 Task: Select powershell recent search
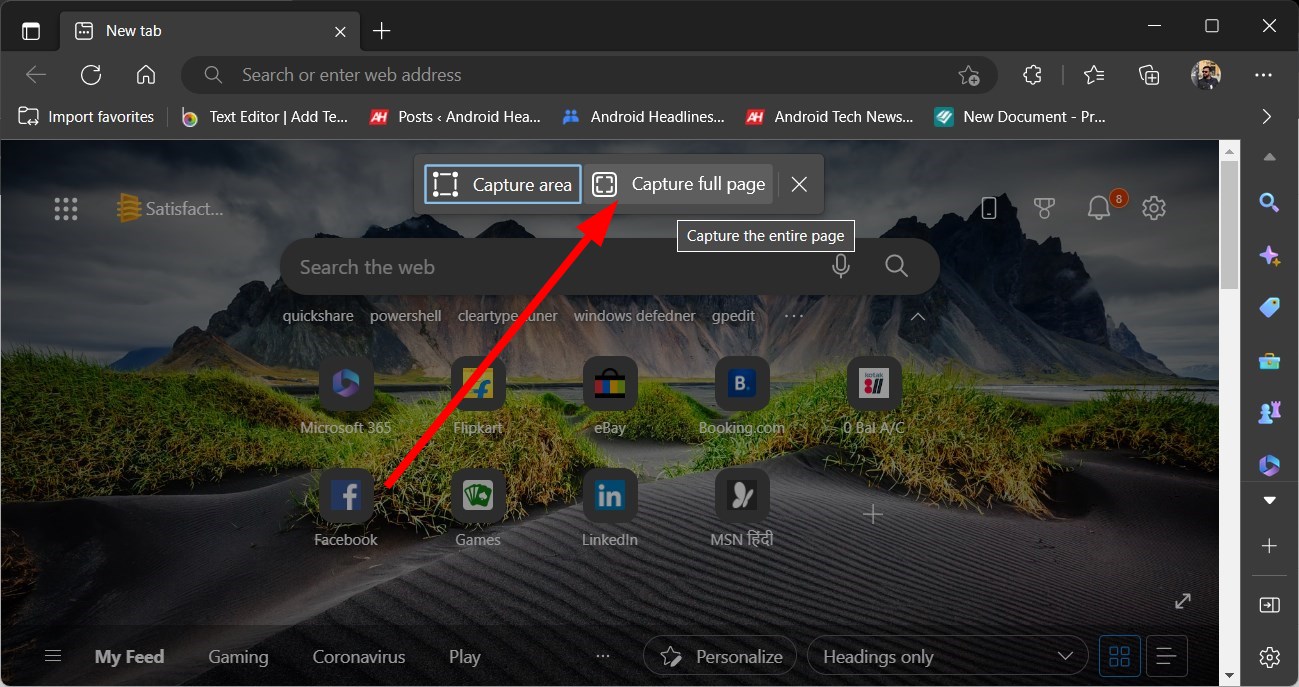click(x=406, y=316)
